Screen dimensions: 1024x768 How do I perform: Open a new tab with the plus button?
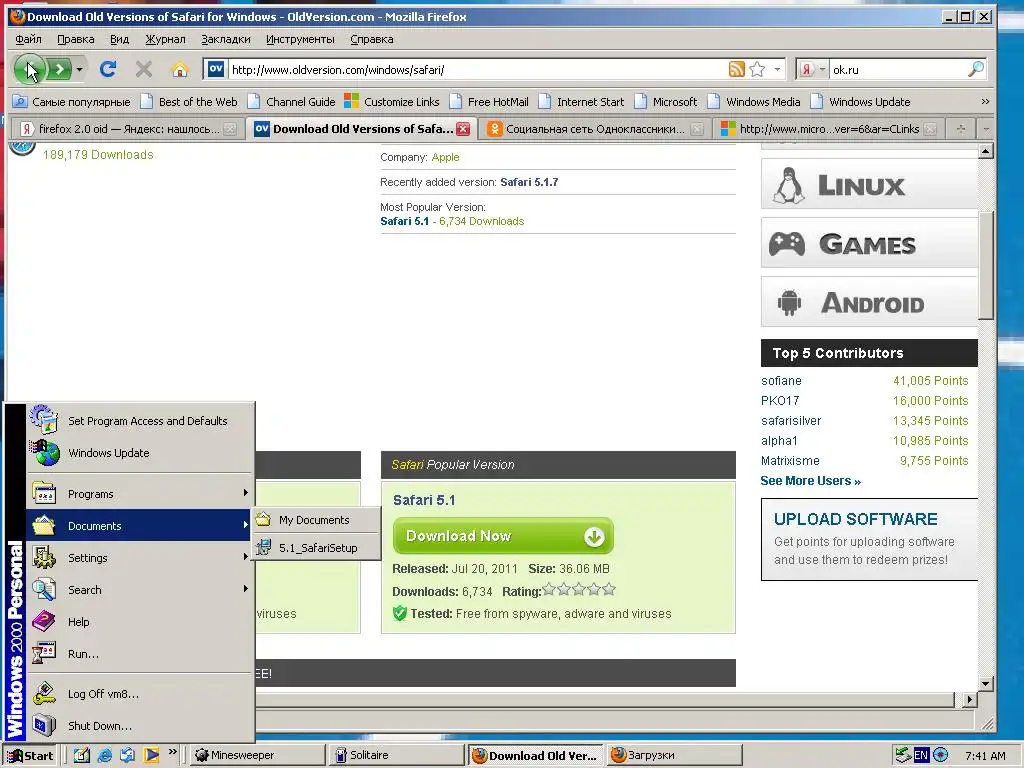pos(961,129)
